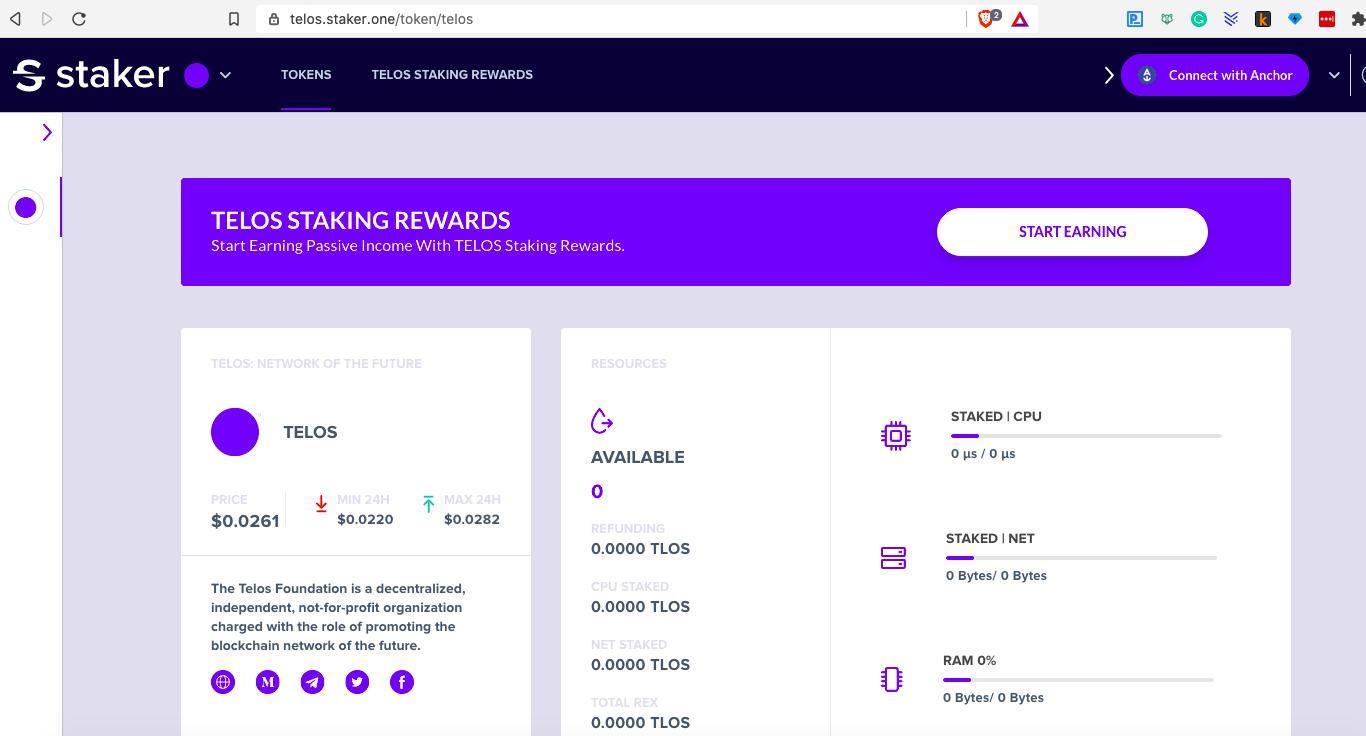Click the START EARNING button
This screenshot has width=1366, height=736.
click(x=1072, y=232)
